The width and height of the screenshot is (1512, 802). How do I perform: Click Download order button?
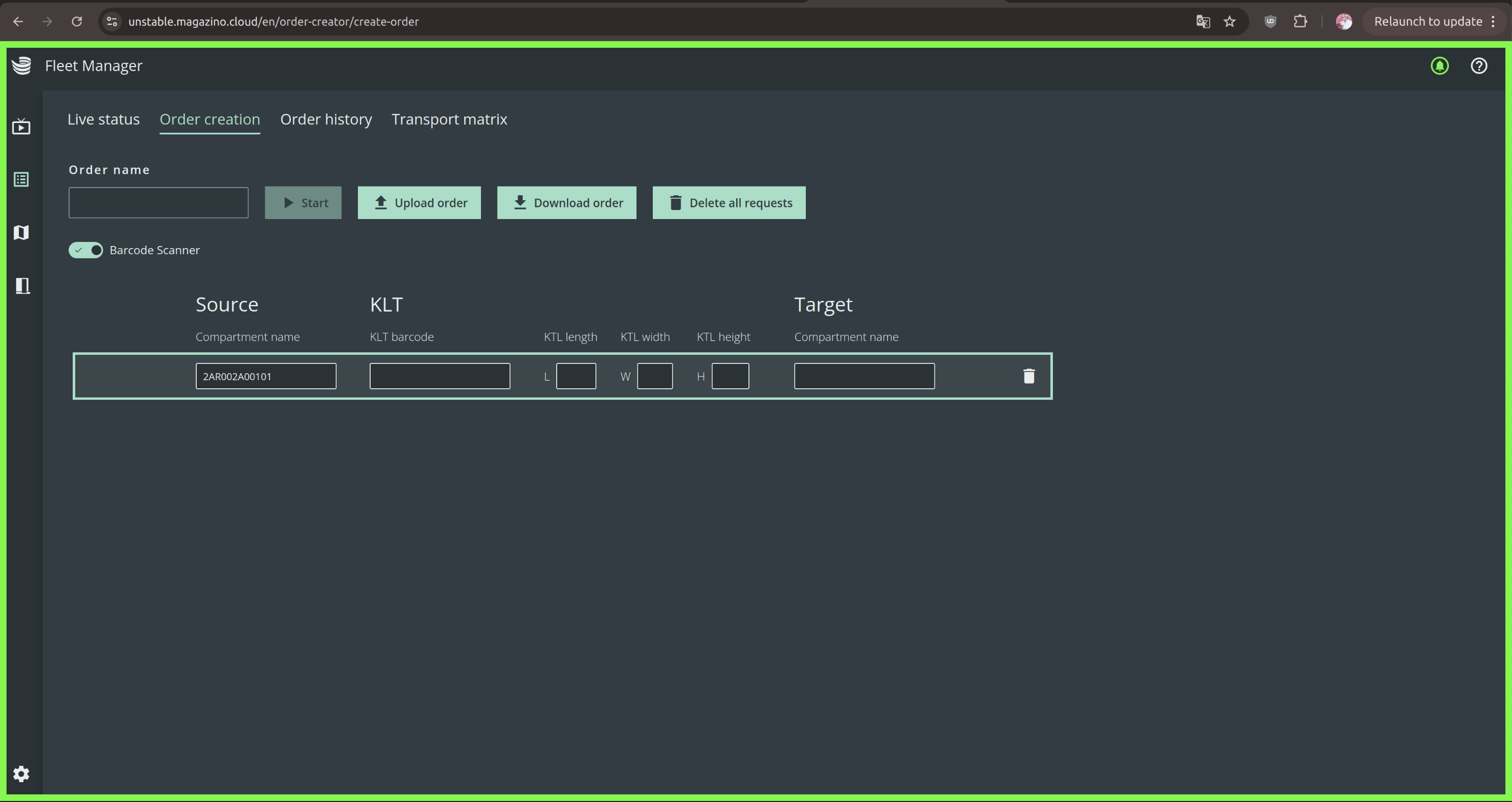(566, 203)
